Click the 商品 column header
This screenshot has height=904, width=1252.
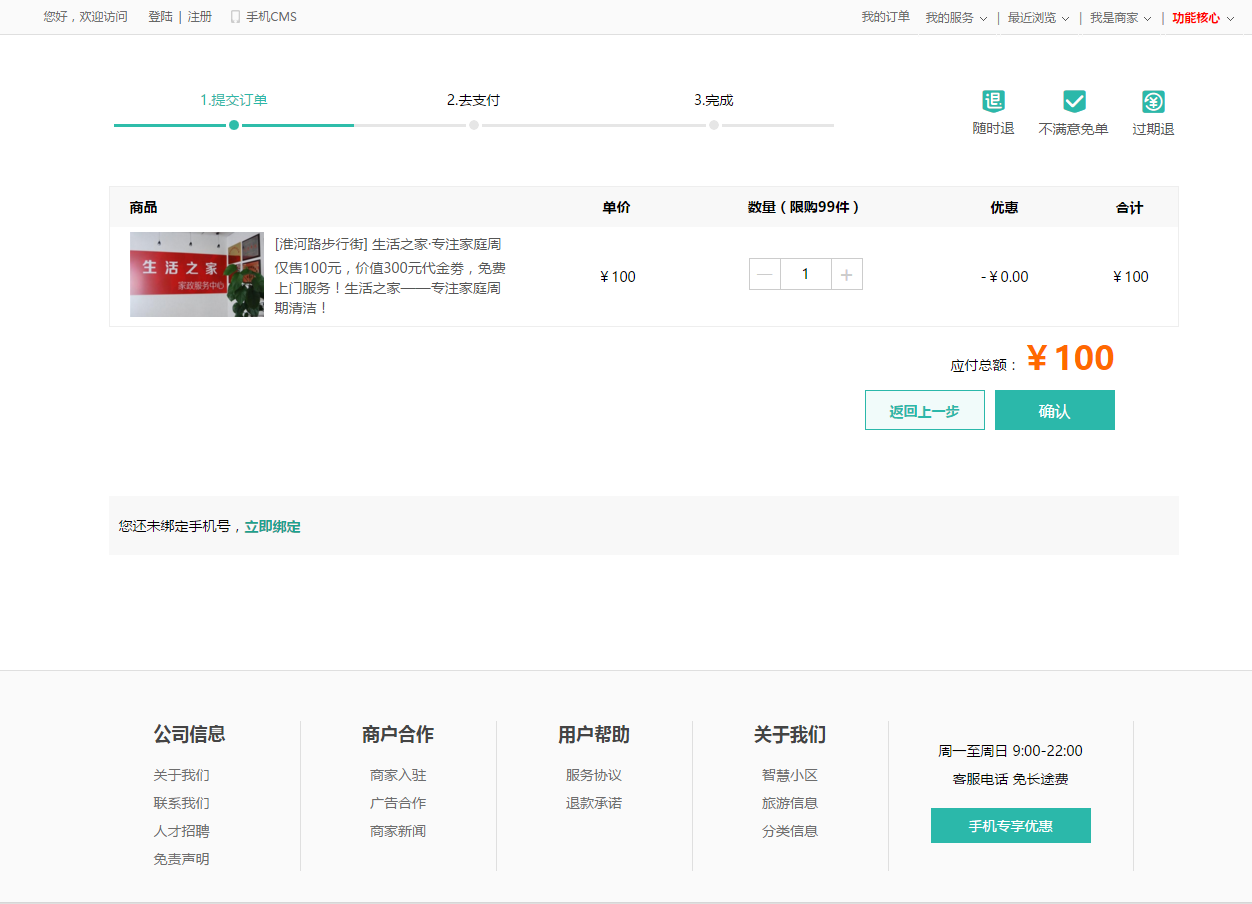click(143, 207)
